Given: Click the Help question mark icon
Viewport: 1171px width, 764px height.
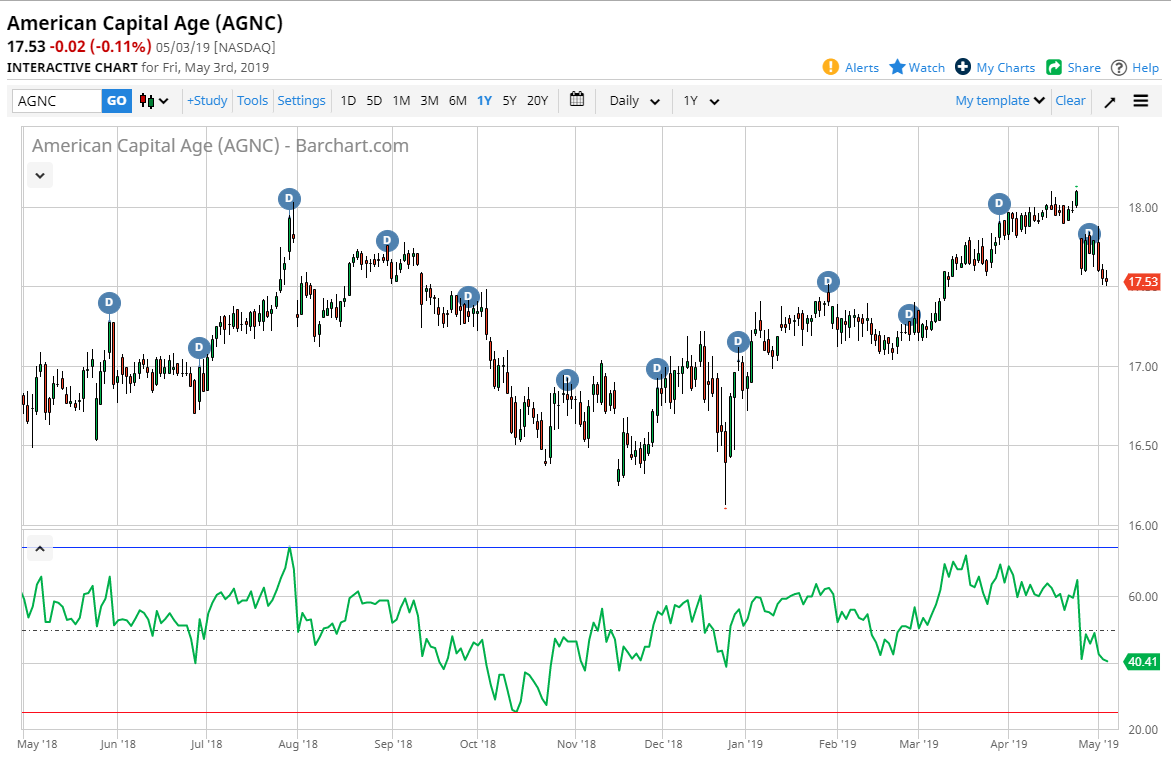Looking at the screenshot, I should point(1118,68).
